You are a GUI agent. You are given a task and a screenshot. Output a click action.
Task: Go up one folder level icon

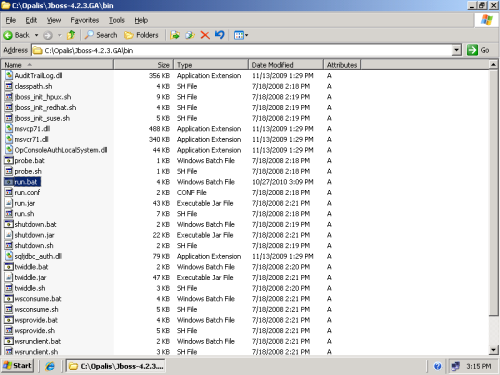[71, 35]
